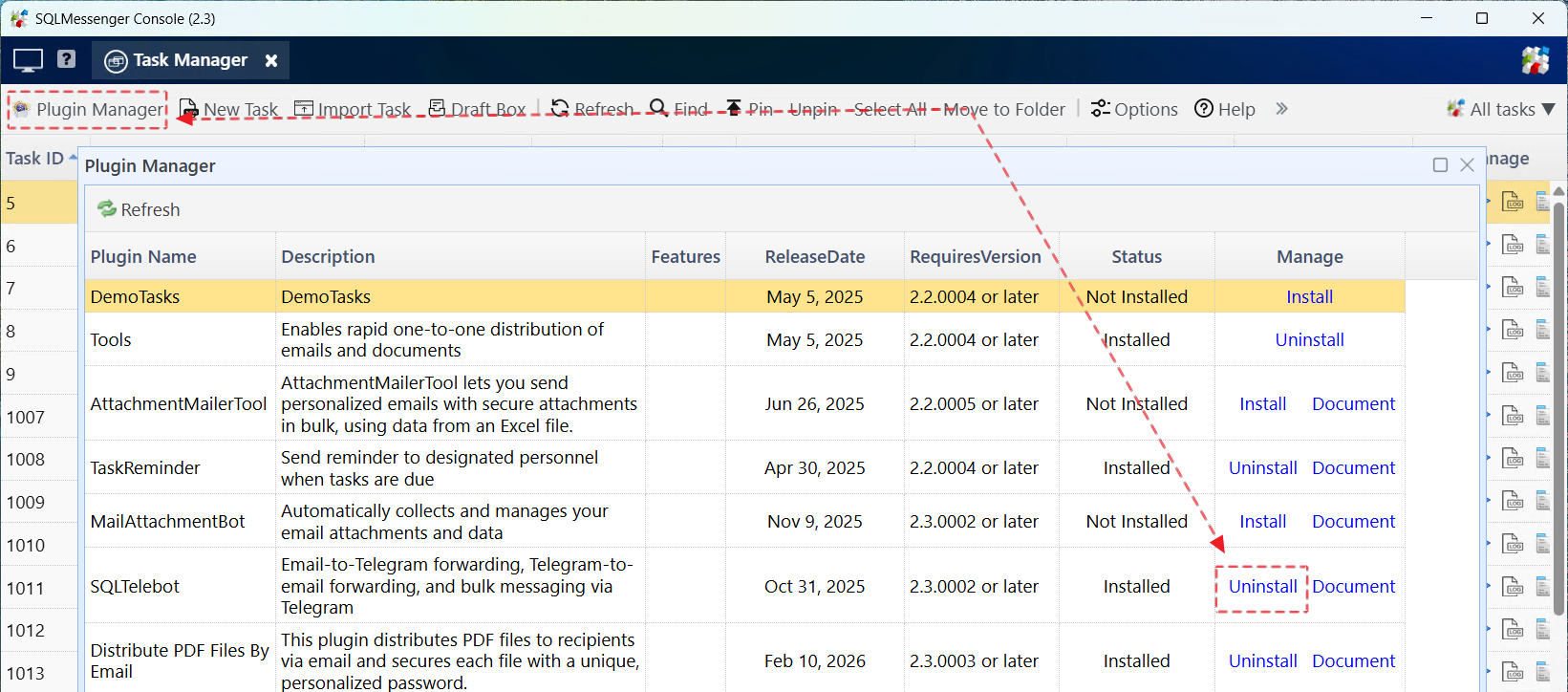Click the question mark help icon

tap(66, 59)
